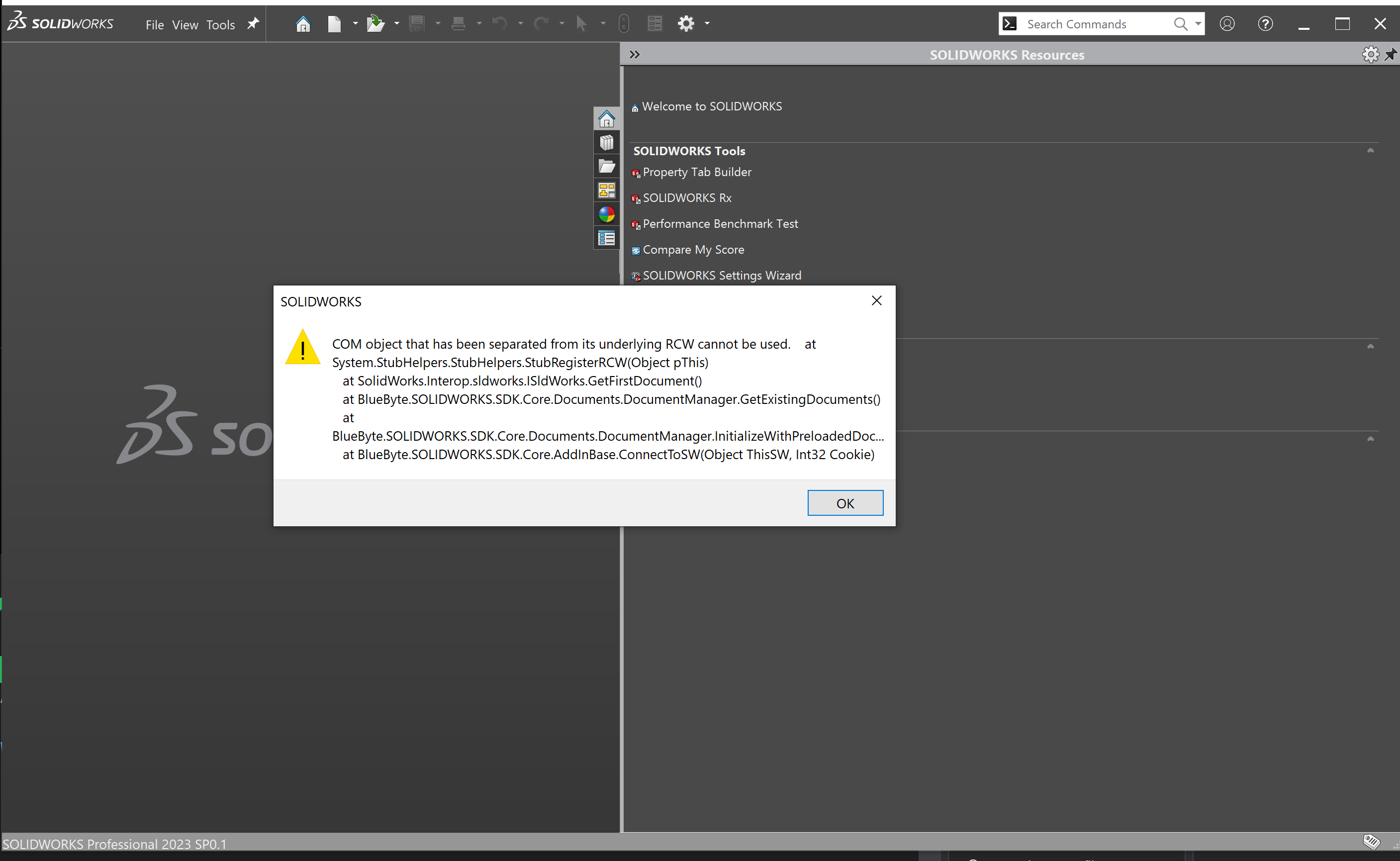Click the Undo arrow icon

[499, 23]
